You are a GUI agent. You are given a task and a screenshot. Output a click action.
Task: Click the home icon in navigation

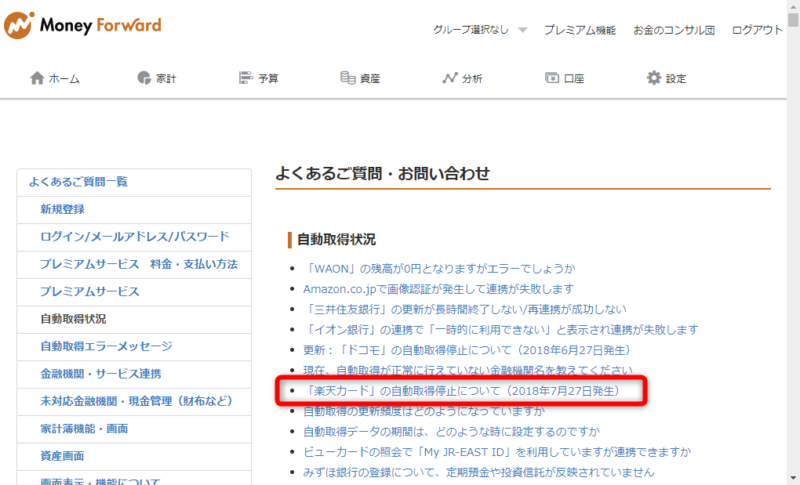[38, 78]
